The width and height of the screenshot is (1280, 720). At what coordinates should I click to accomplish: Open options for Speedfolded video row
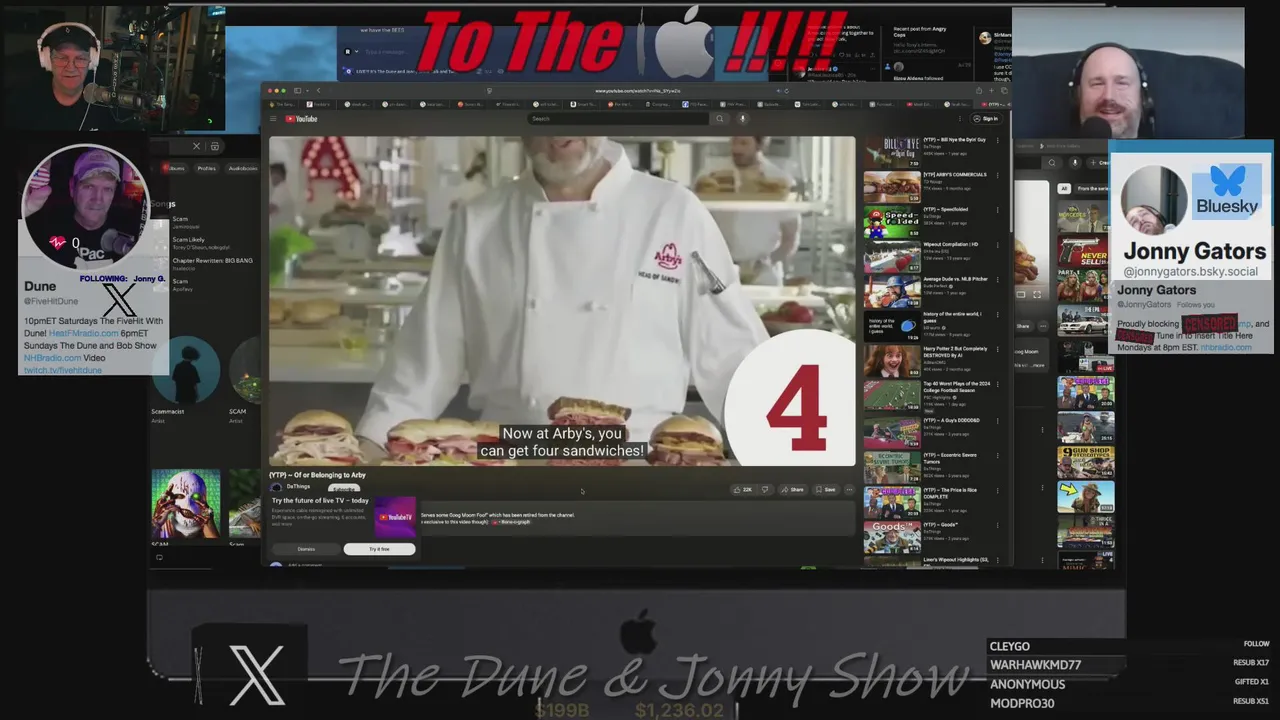997,210
